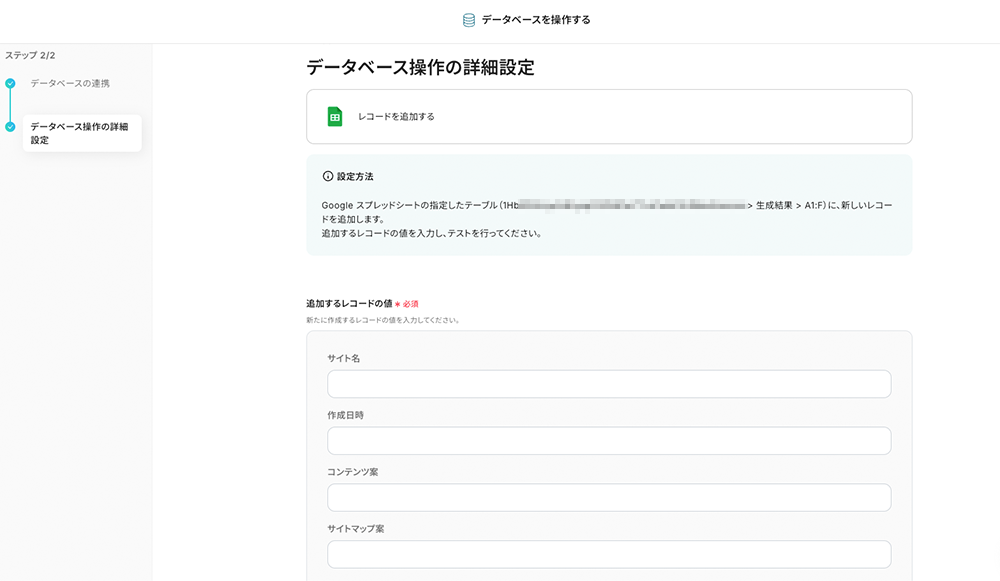Click the 追加するレコードの値 section label

coord(348,303)
